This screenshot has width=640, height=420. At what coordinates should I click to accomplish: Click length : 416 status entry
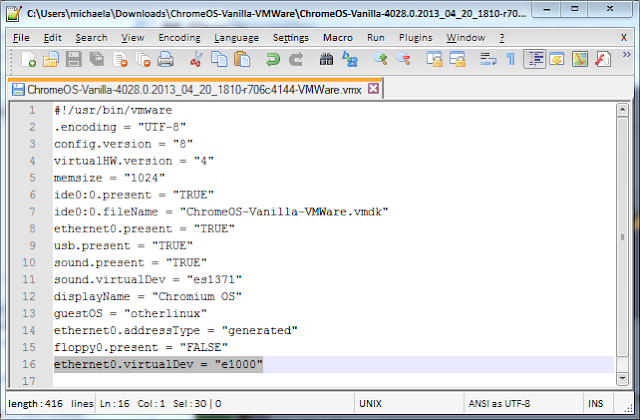[35, 404]
